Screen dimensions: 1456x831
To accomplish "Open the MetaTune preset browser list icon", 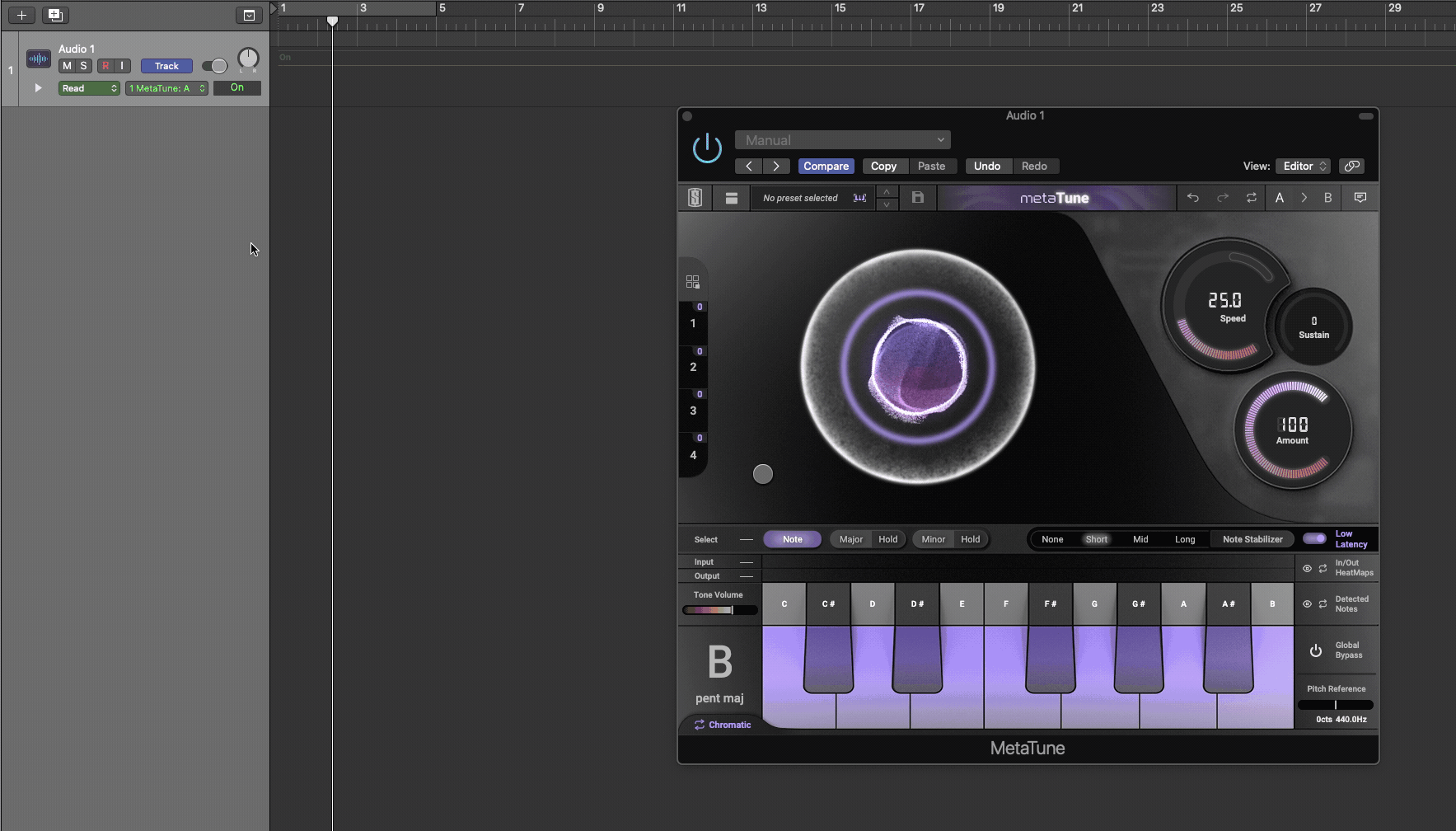I will coord(731,198).
